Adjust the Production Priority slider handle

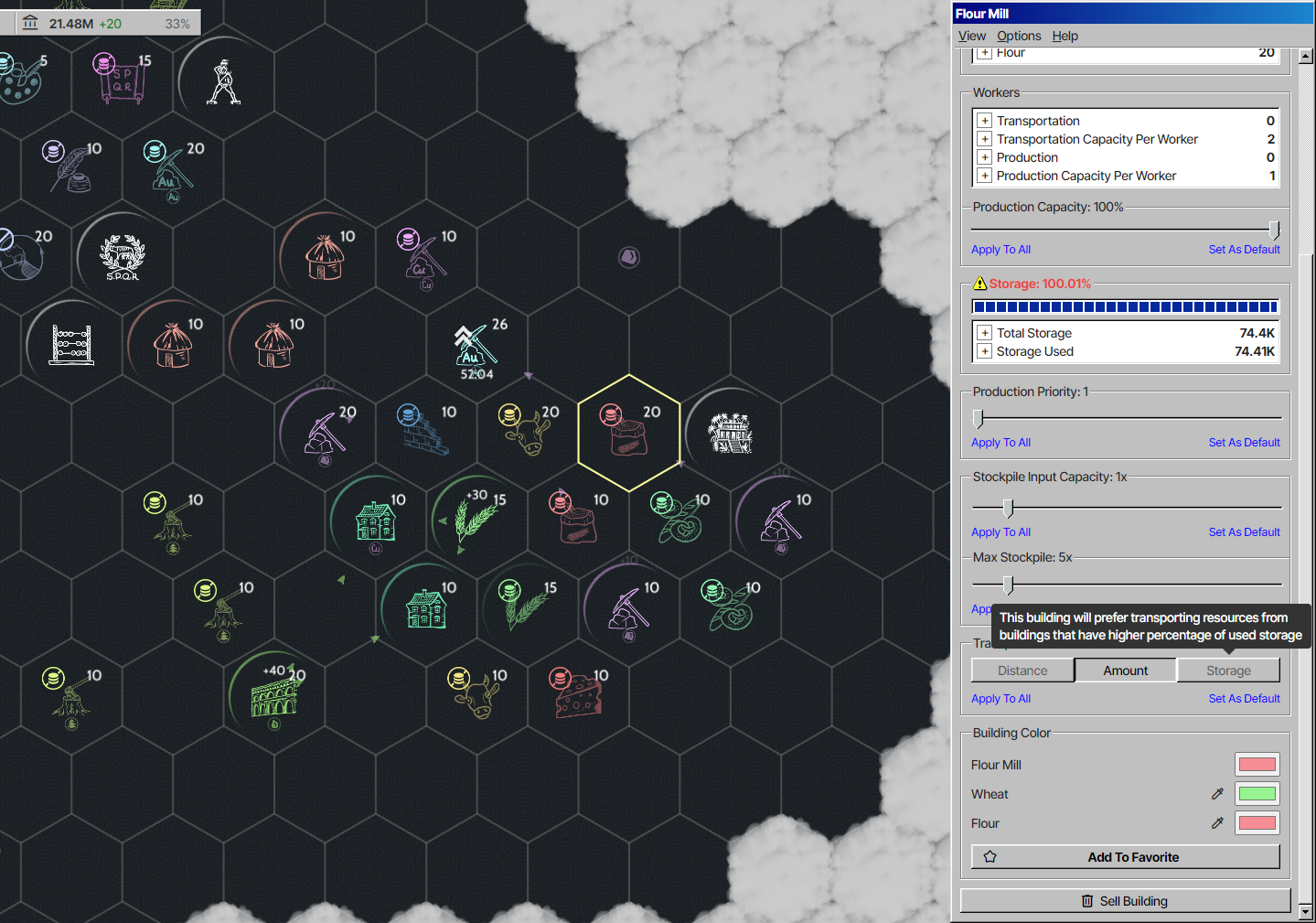(979, 418)
